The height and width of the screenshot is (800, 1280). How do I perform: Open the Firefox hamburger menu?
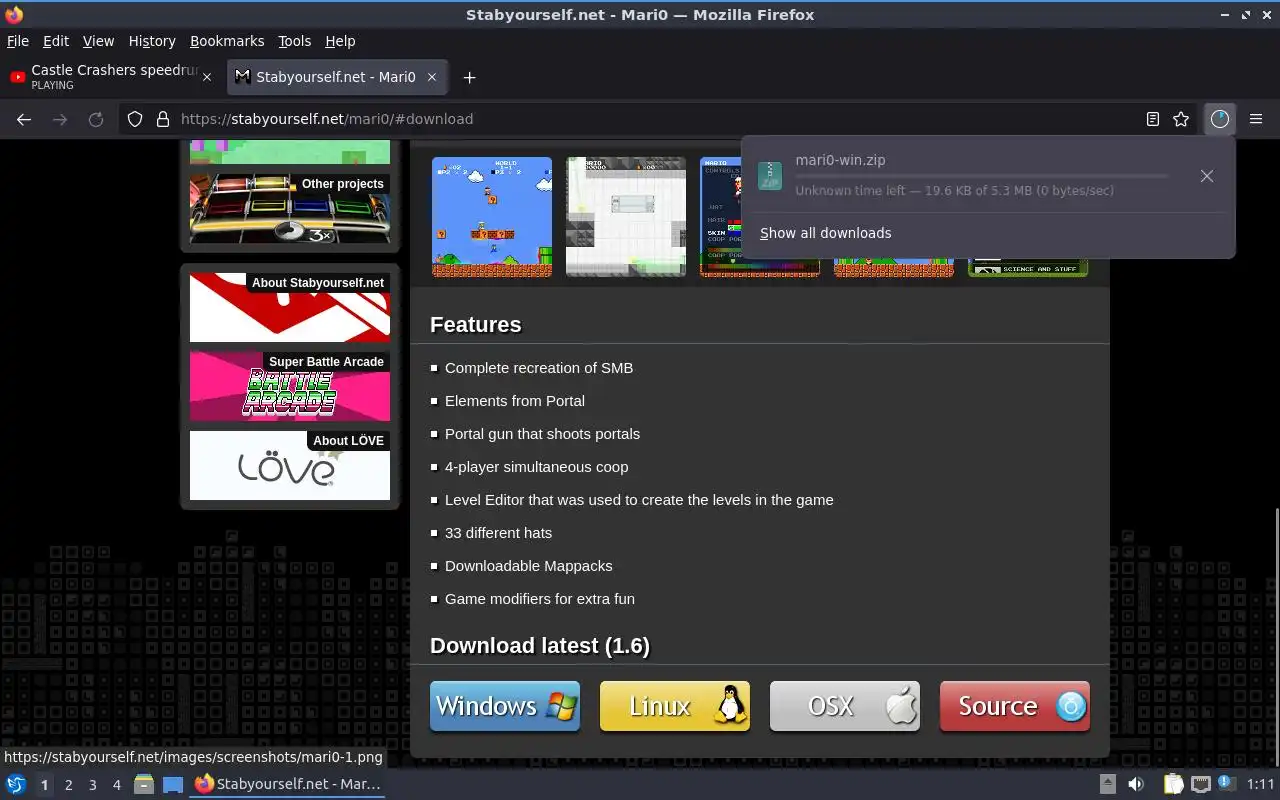point(1256,119)
